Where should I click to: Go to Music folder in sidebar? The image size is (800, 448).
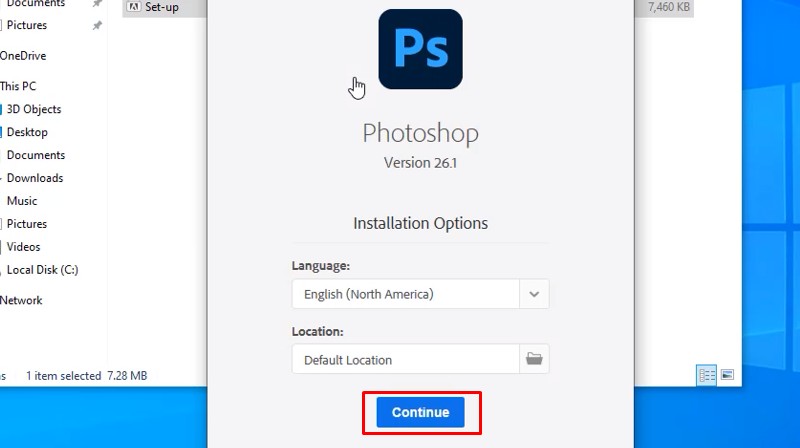22,201
